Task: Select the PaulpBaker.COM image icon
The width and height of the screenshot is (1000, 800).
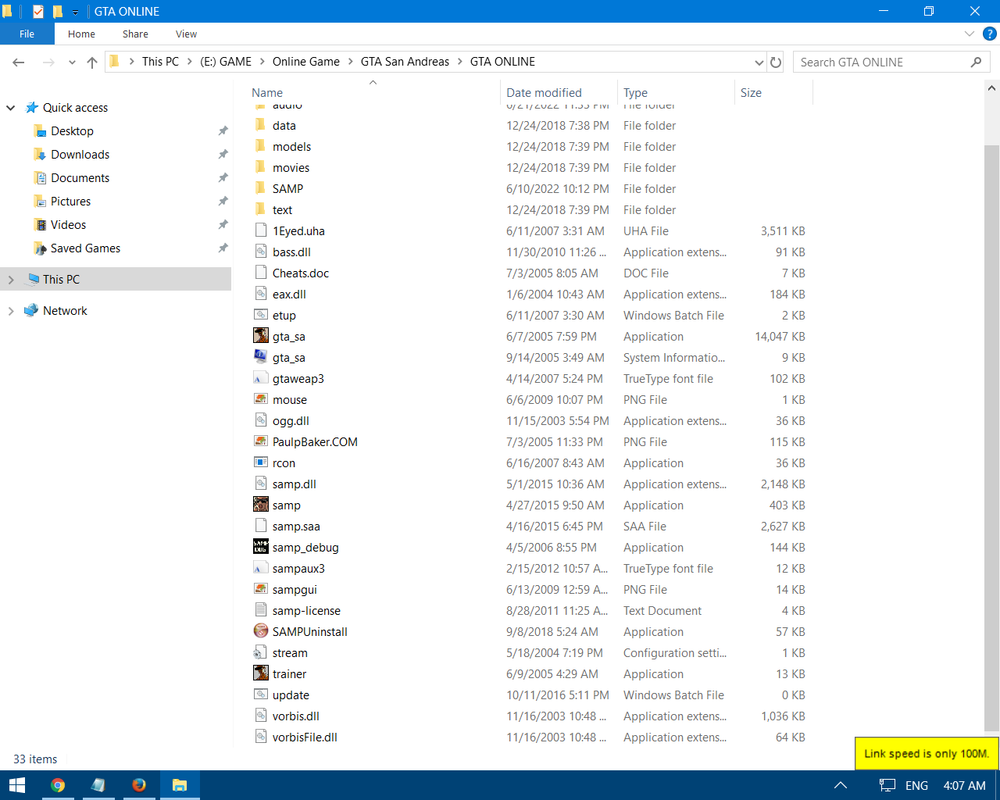Action: pos(260,441)
